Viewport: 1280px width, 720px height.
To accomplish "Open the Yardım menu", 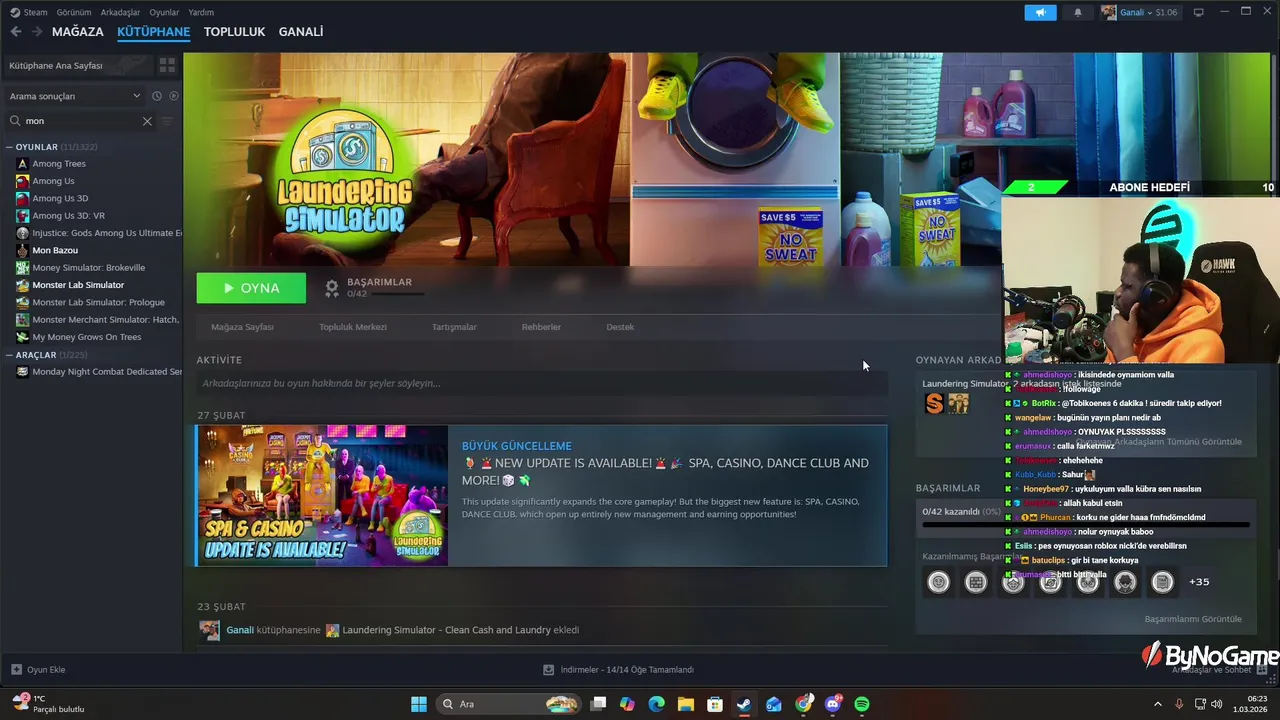I will (201, 12).
